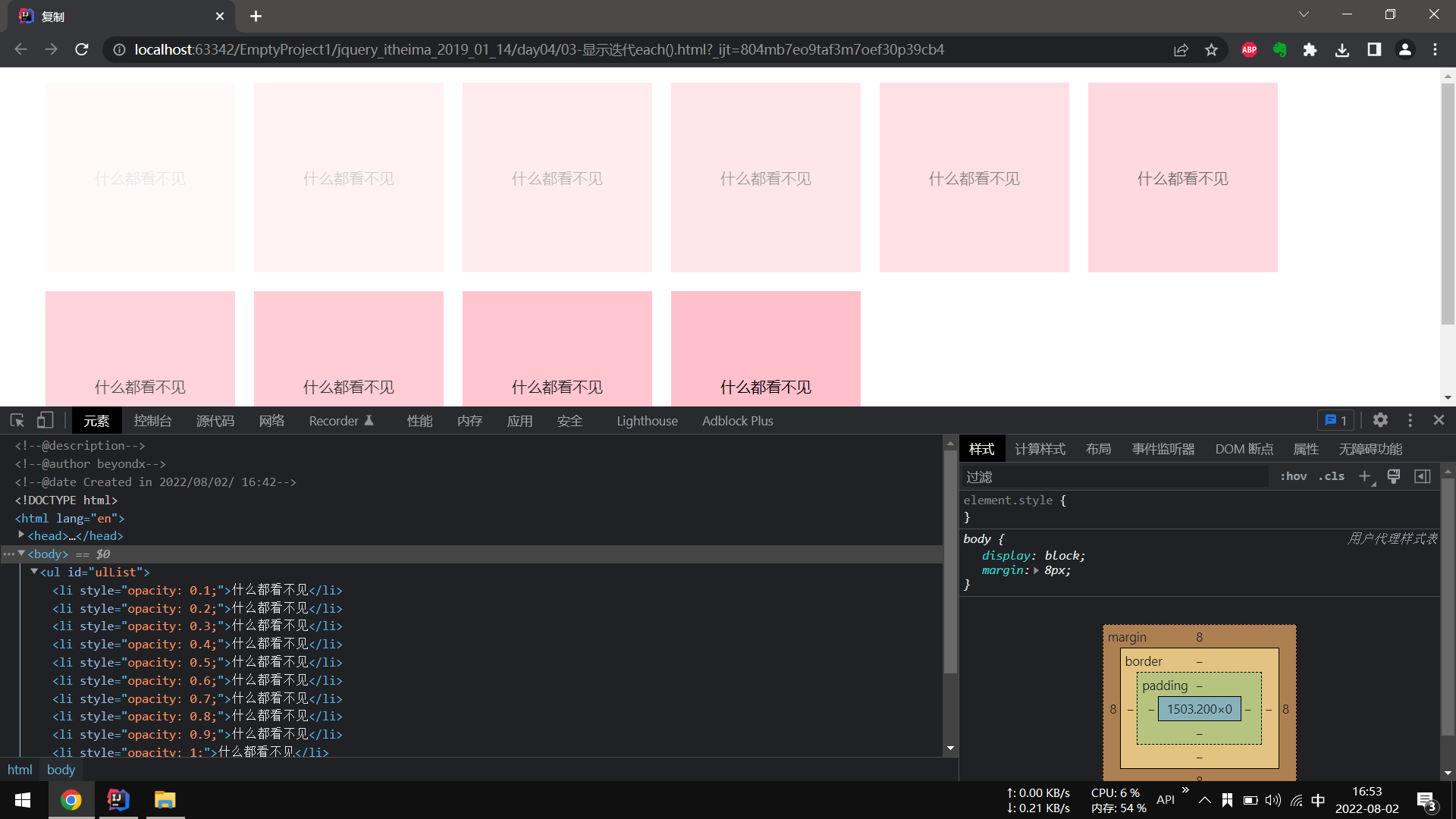Image resolution: width=1456 pixels, height=819 pixels.
Task: Open the Adblock Plus DevTools tab
Action: 737,421
